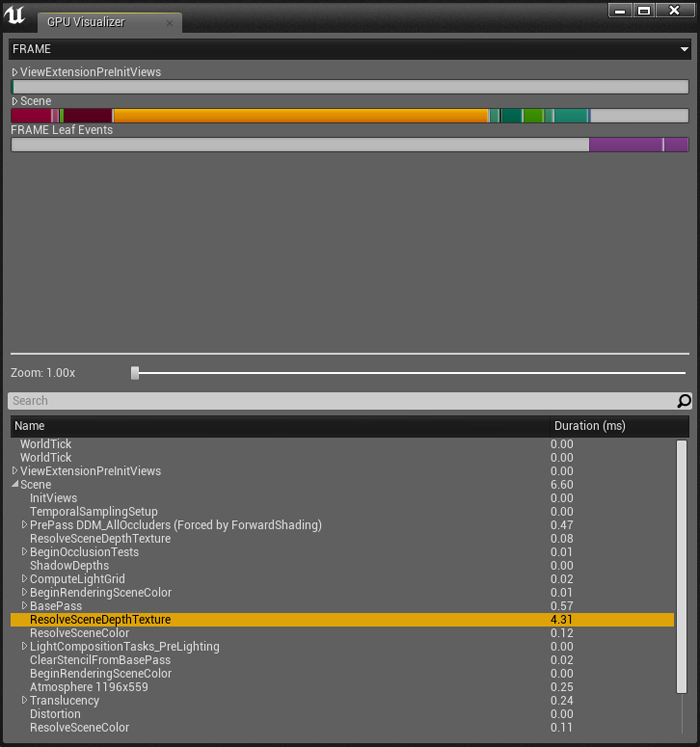Image resolution: width=700 pixels, height=747 pixels.
Task: Expand the PrePass DDM_AllOccluders node
Action: pos(24,525)
